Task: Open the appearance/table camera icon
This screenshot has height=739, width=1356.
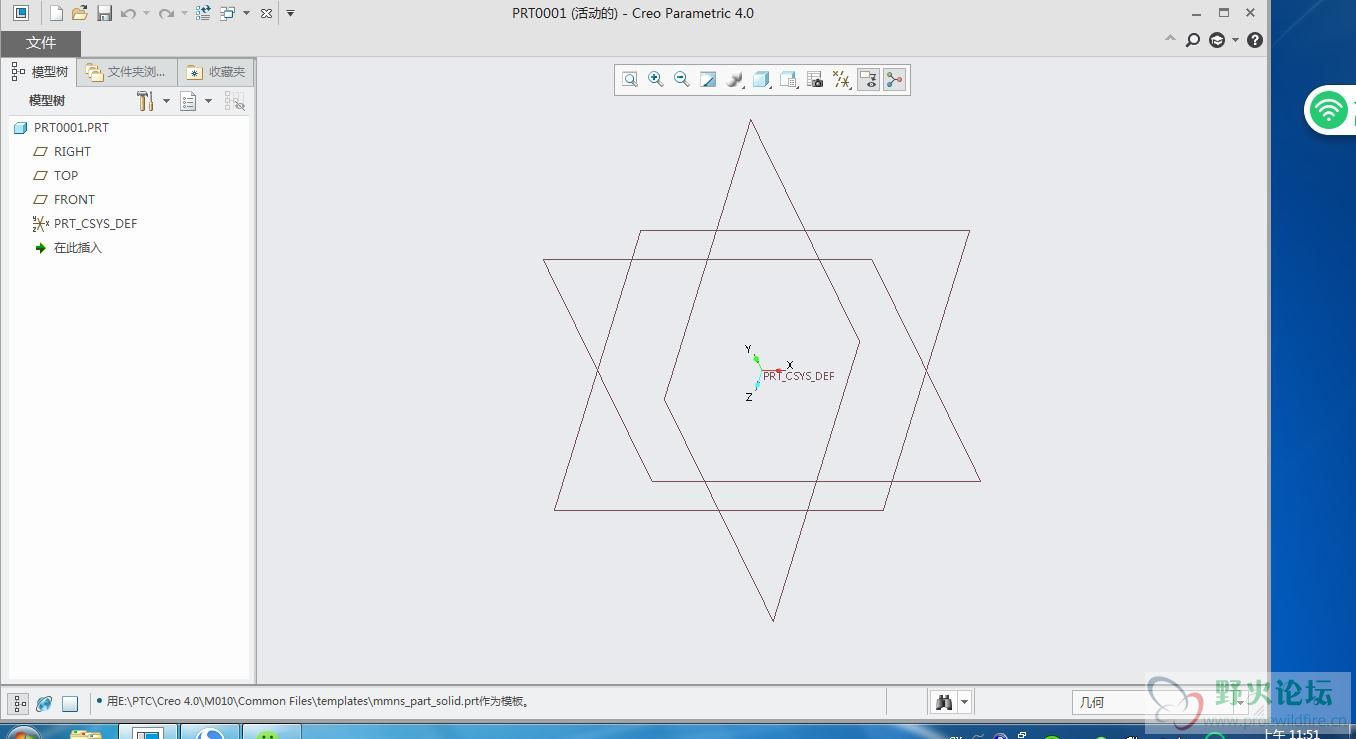Action: 815,80
